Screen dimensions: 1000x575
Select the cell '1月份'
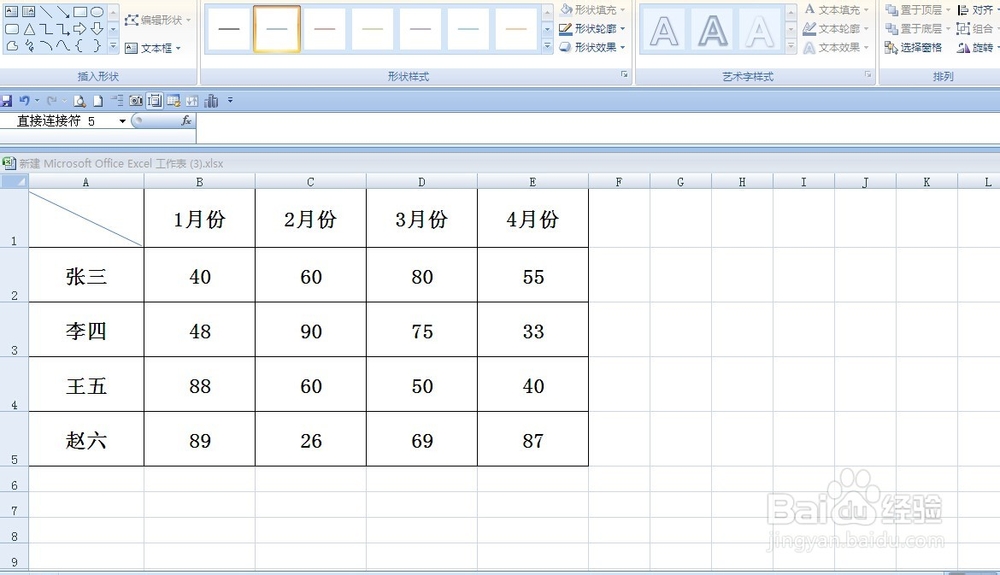200,219
